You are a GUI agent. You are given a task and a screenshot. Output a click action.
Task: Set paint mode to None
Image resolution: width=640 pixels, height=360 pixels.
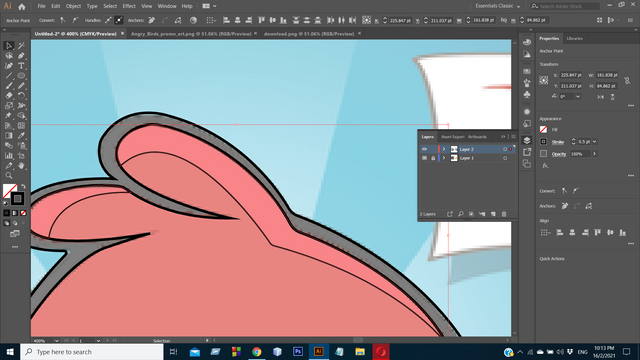[x=23, y=213]
